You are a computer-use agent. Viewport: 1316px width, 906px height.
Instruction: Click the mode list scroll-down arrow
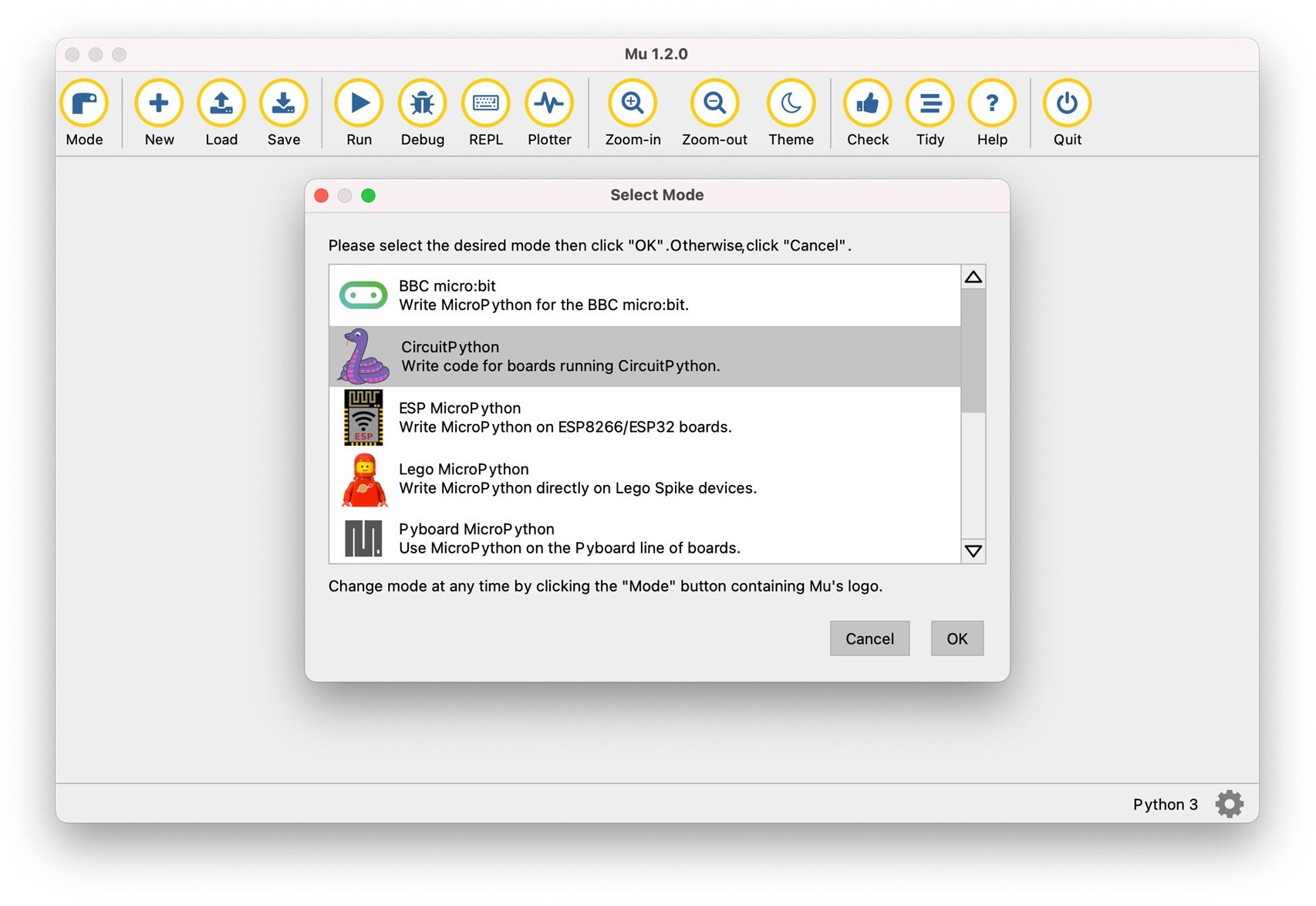pyautogui.click(x=974, y=551)
